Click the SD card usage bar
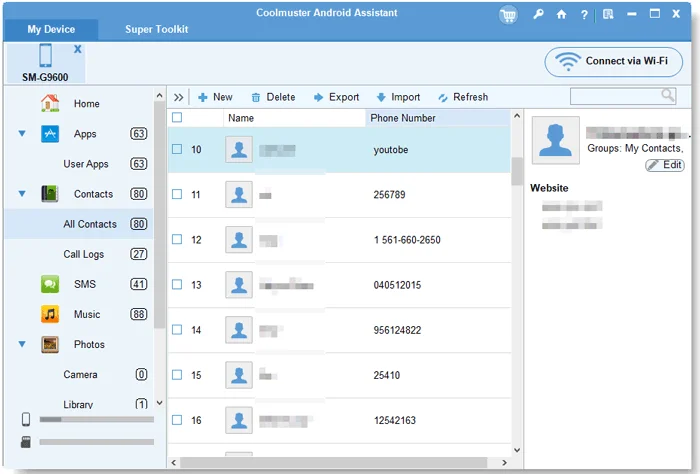Screen dimensions: 700x474 [96, 442]
